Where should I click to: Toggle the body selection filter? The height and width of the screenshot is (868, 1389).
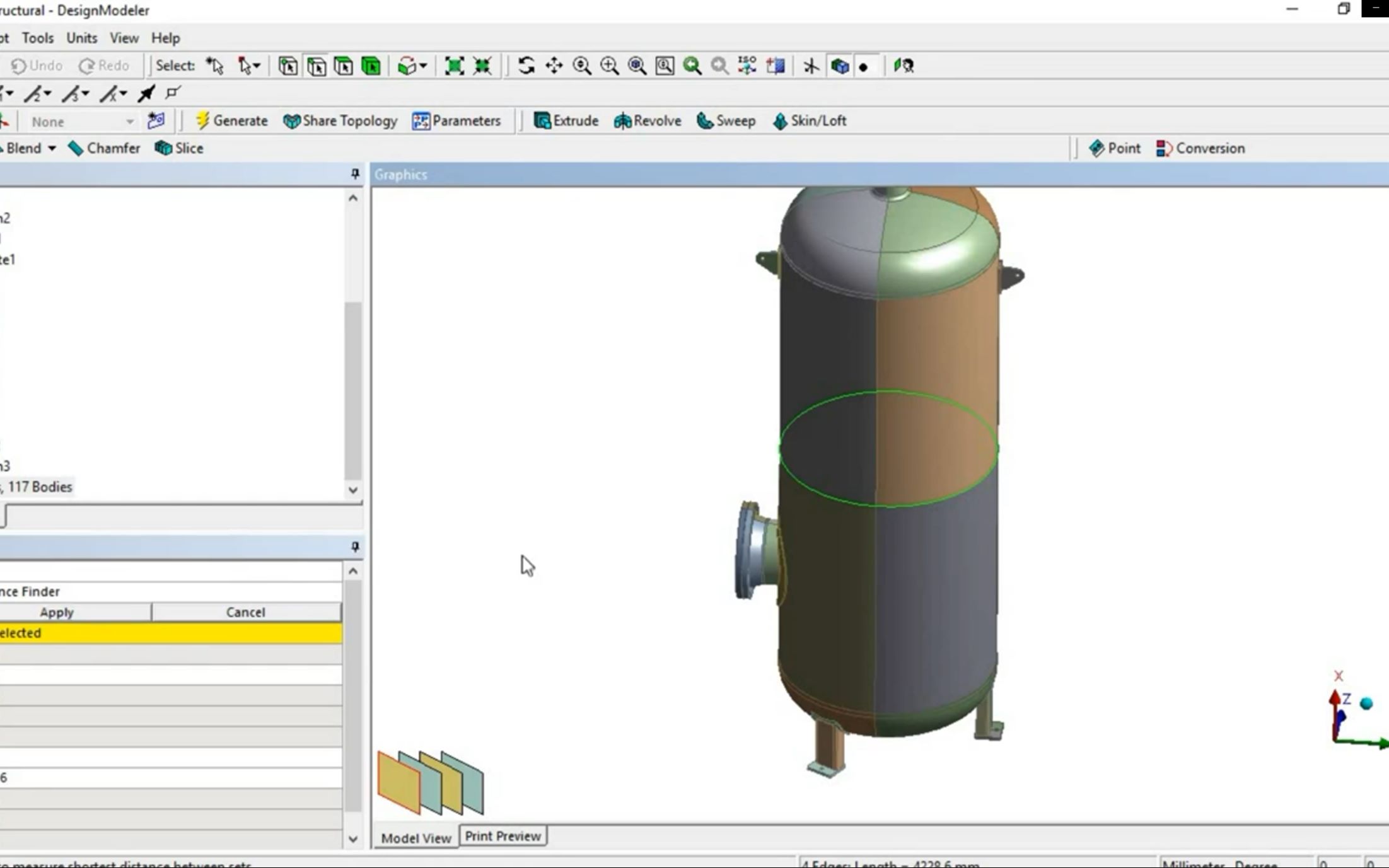point(371,66)
